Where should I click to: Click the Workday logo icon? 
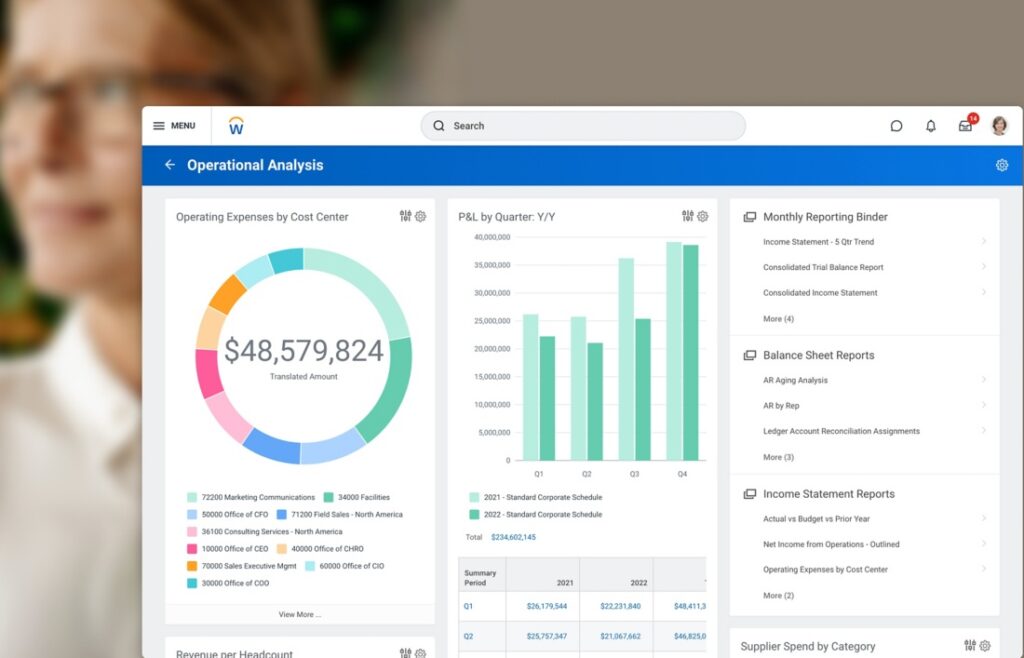pyautogui.click(x=236, y=126)
